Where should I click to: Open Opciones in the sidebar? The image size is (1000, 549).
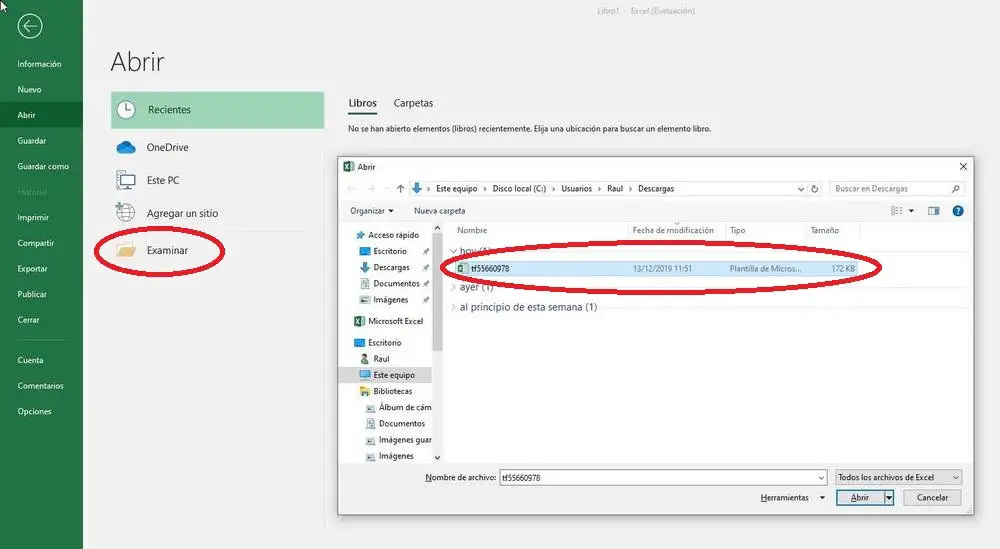tap(34, 411)
